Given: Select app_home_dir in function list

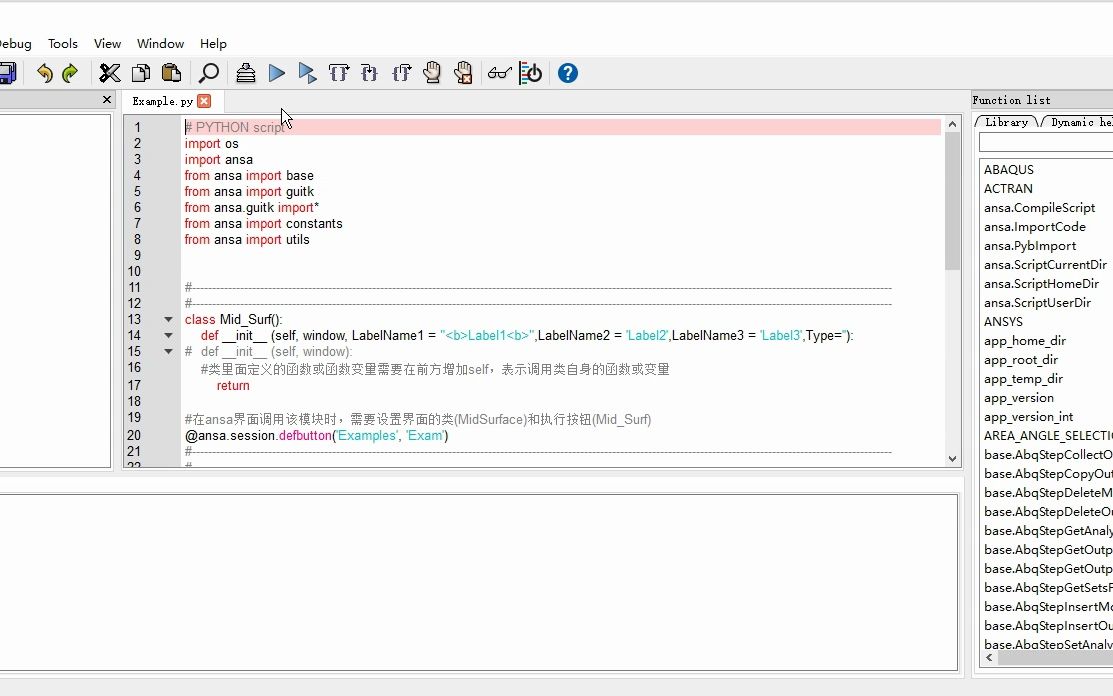Looking at the screenshot, I should pyautogui.click(x=1024, y=341).
